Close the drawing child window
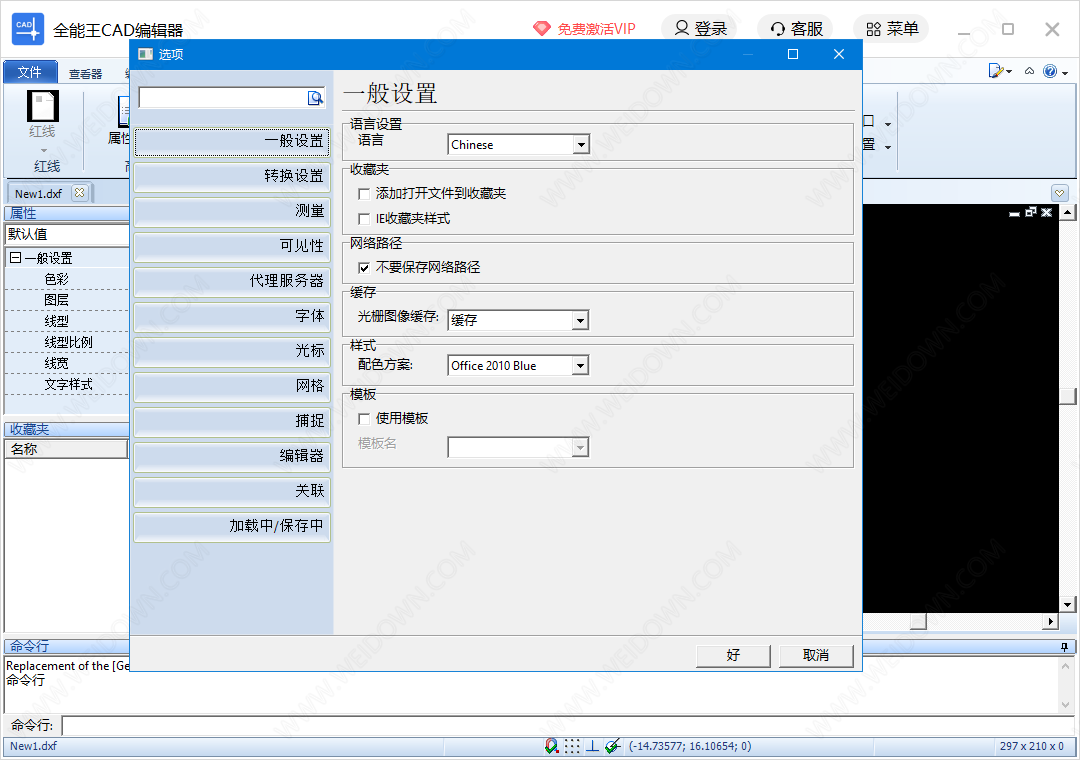Image resolution: width=1080 pixels, height=760 pixels. click(1046, 212)
